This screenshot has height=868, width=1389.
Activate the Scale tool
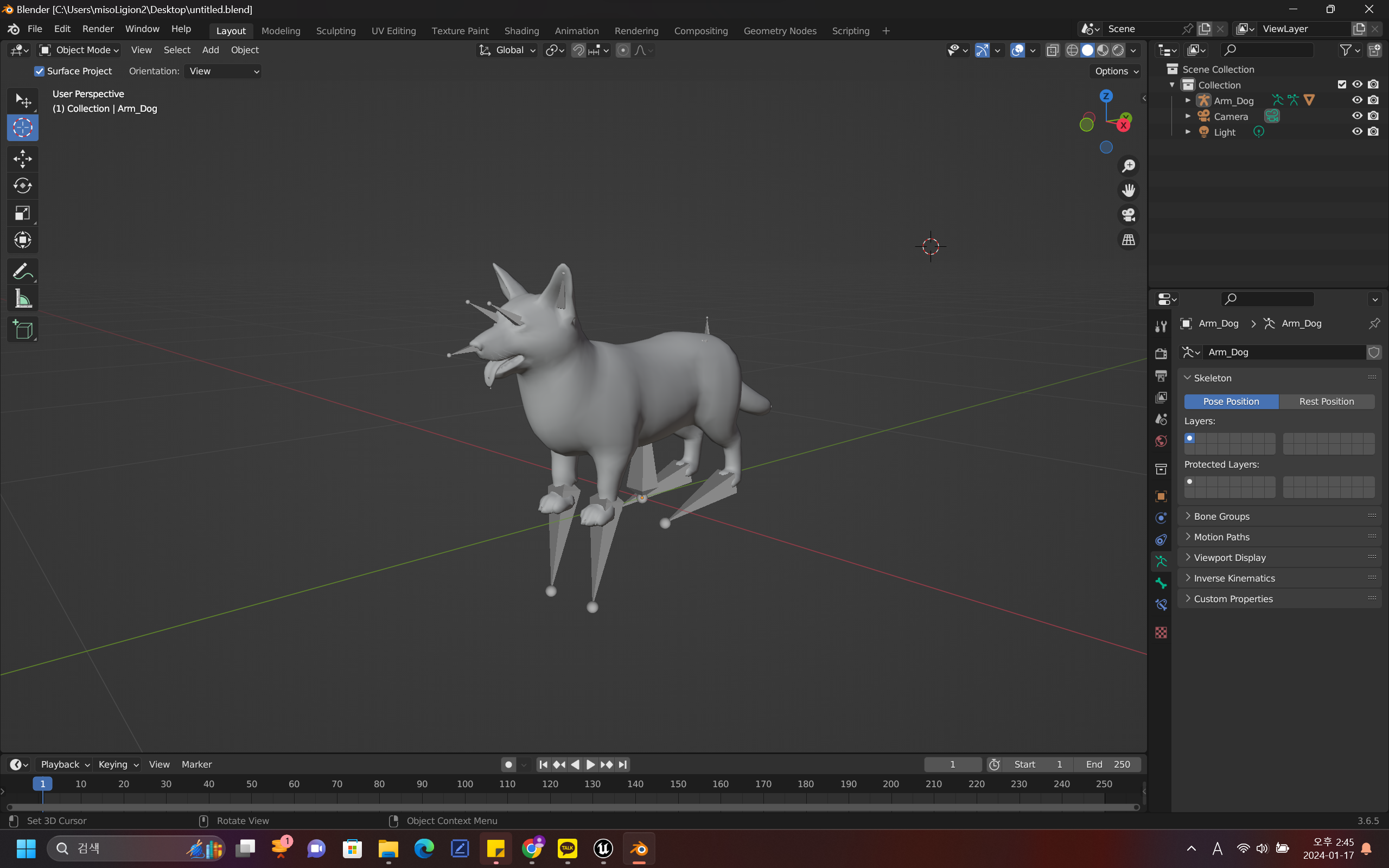coord(22,213)
